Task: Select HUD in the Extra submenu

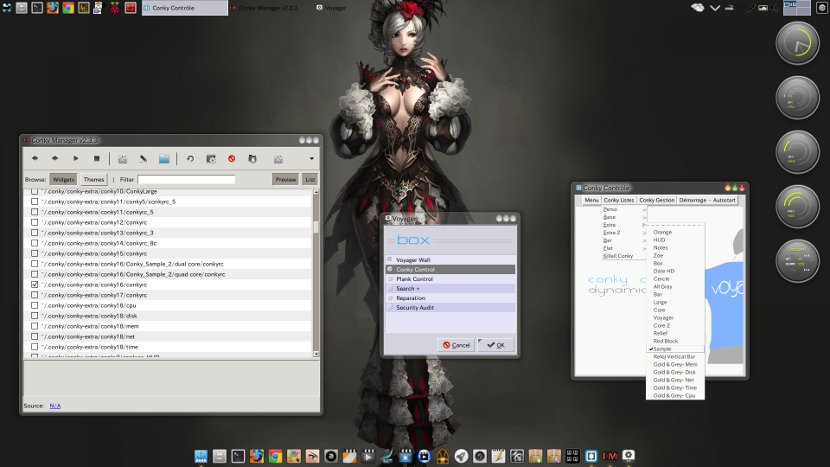Action: (675, 240)
